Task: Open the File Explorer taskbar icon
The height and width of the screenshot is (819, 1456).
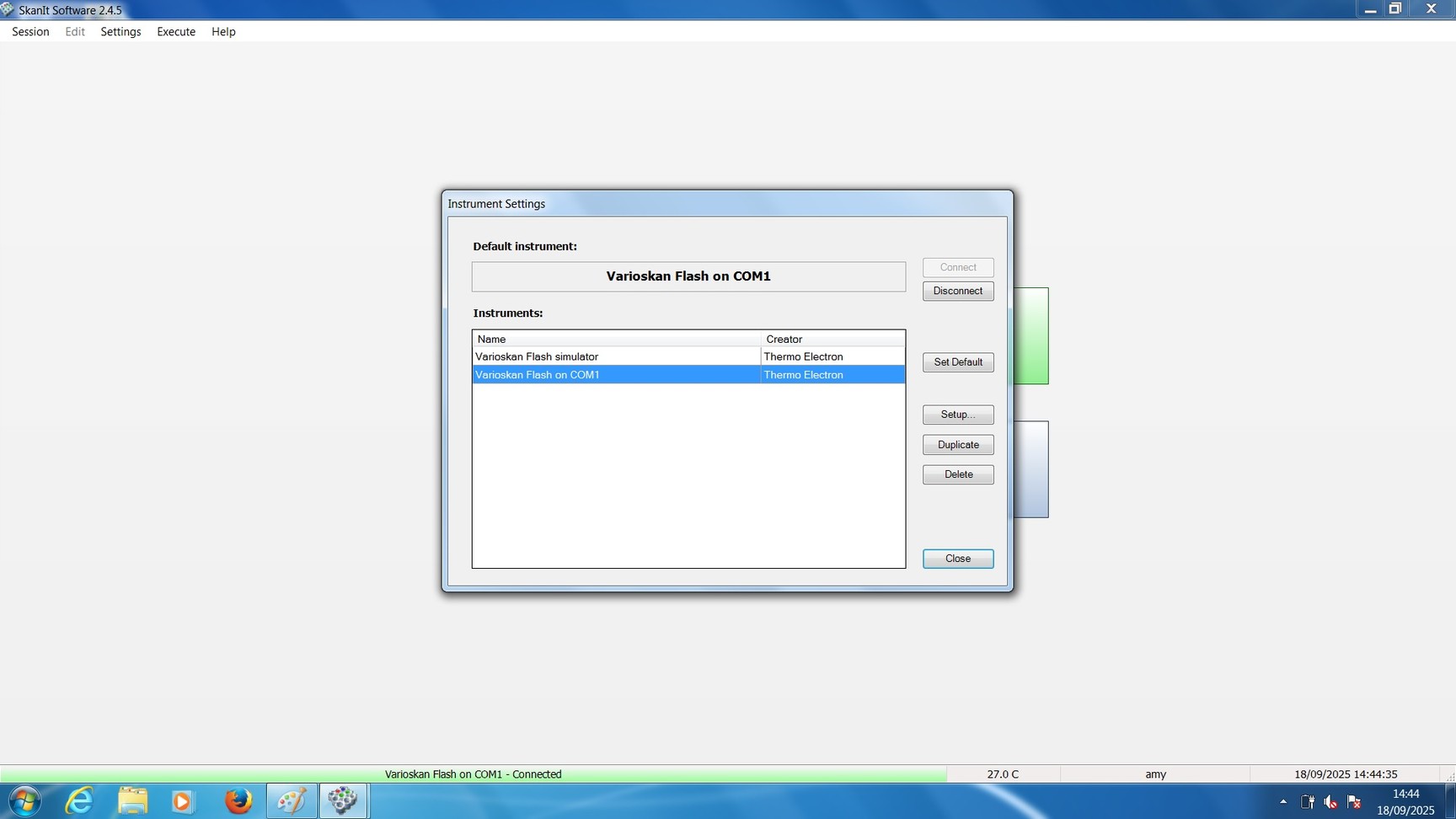Action: pos(132,800)
